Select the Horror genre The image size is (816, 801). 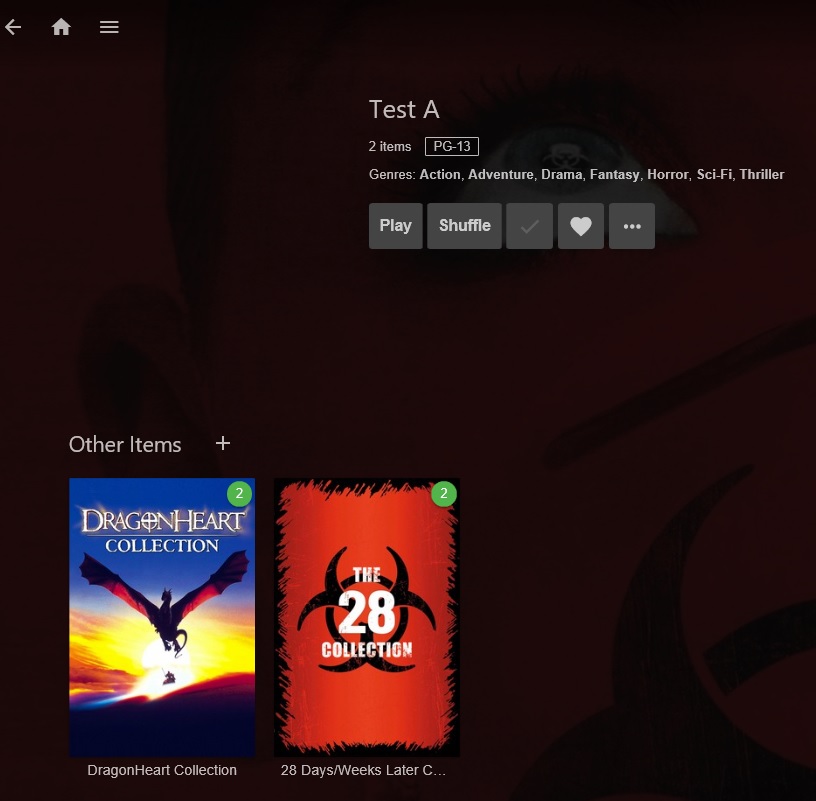666,174
